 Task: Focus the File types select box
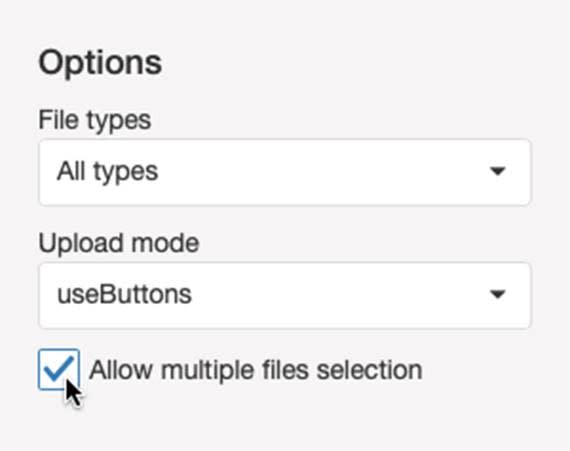point(285,172)
